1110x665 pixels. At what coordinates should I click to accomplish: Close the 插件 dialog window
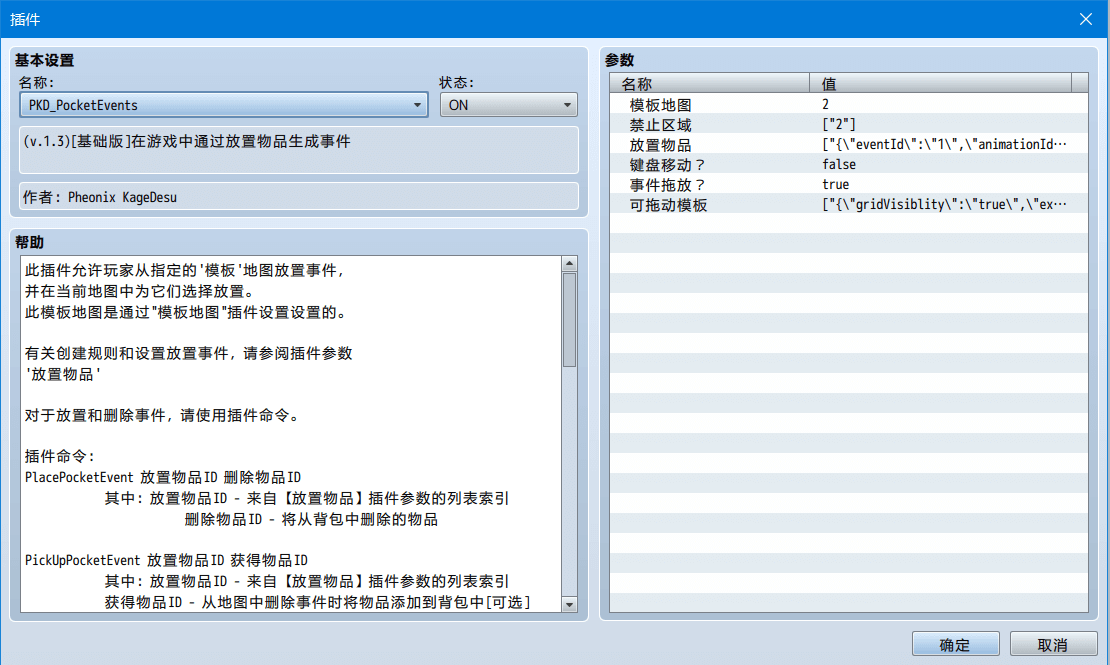click(x=1085, y=19)
